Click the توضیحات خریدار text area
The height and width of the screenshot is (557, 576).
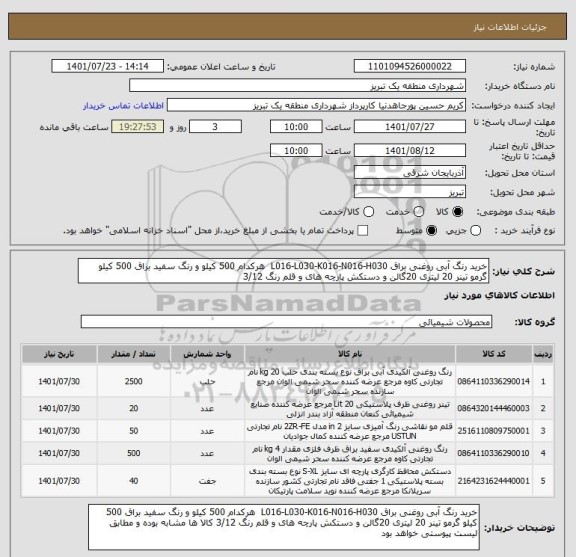[x=284, y=527]
